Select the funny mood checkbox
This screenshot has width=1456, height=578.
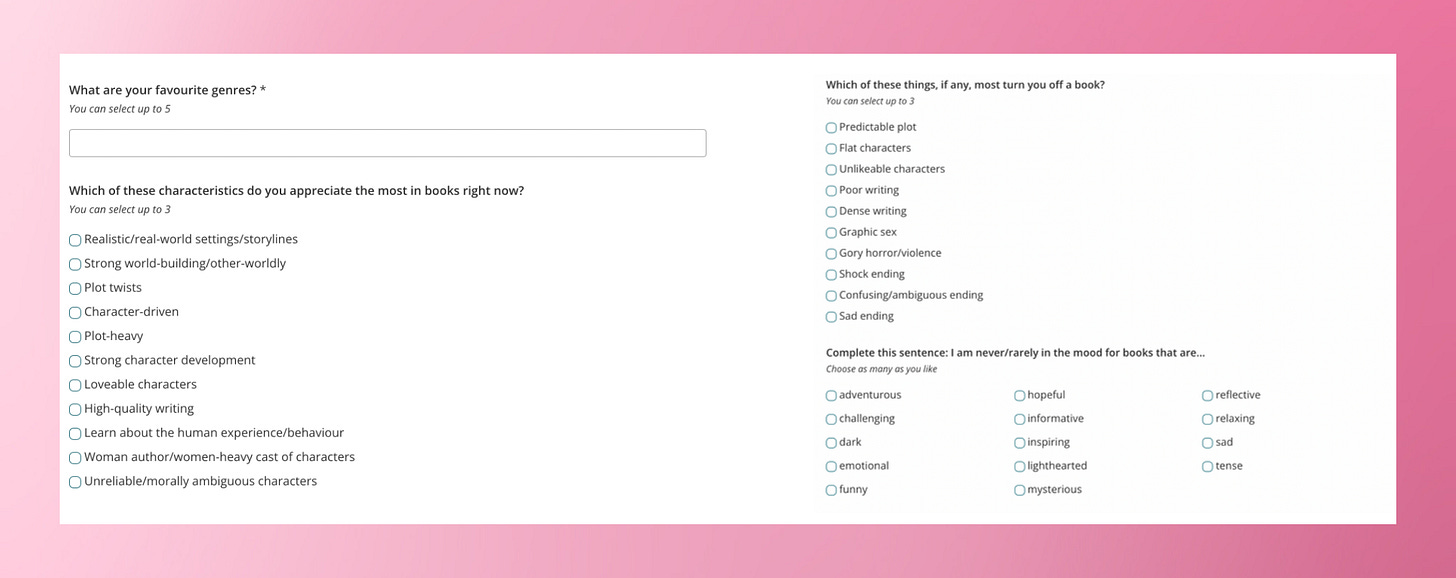[831, 490]
